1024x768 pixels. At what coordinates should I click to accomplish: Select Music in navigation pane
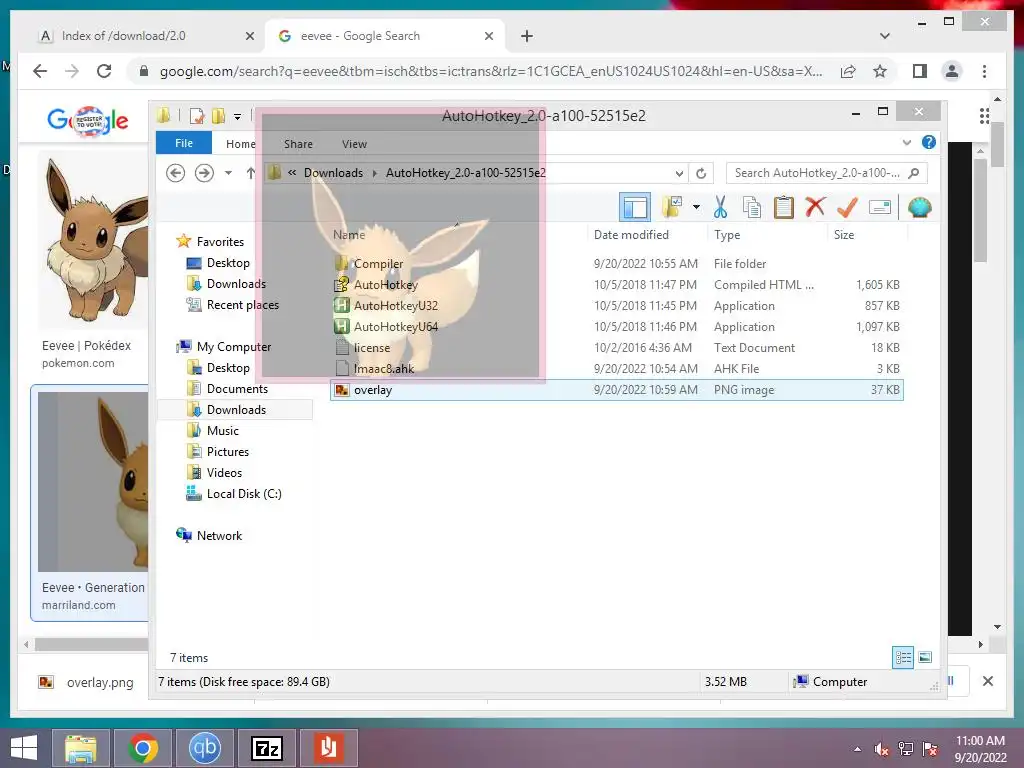(223, 430)
